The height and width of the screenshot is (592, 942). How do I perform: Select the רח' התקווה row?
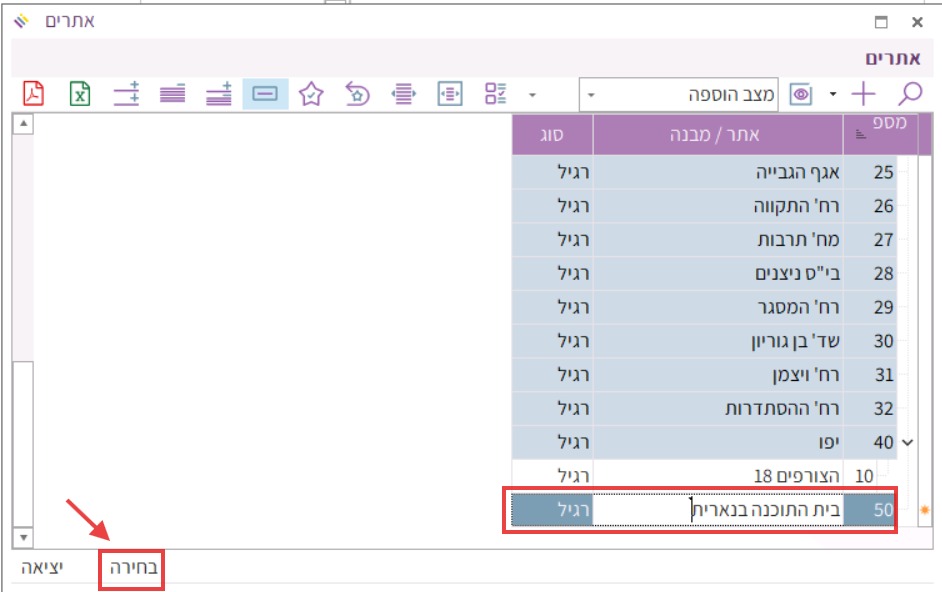pyautogui.click(x=718, y=206)
